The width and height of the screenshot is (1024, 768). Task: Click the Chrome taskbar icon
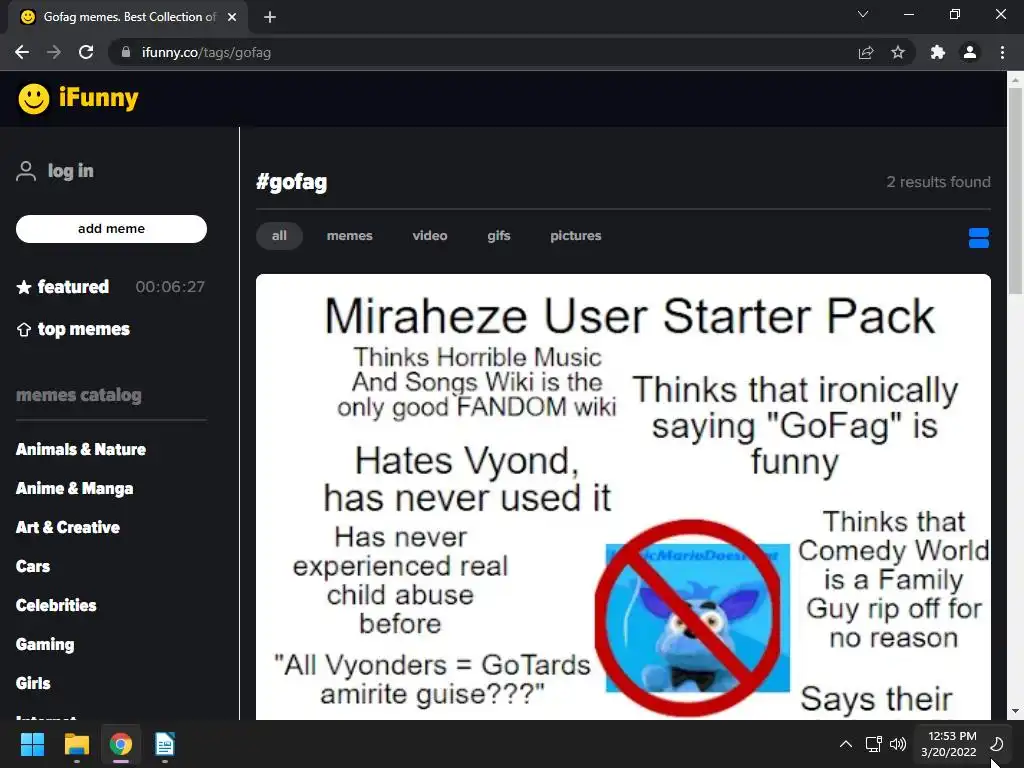pos(121,744)
